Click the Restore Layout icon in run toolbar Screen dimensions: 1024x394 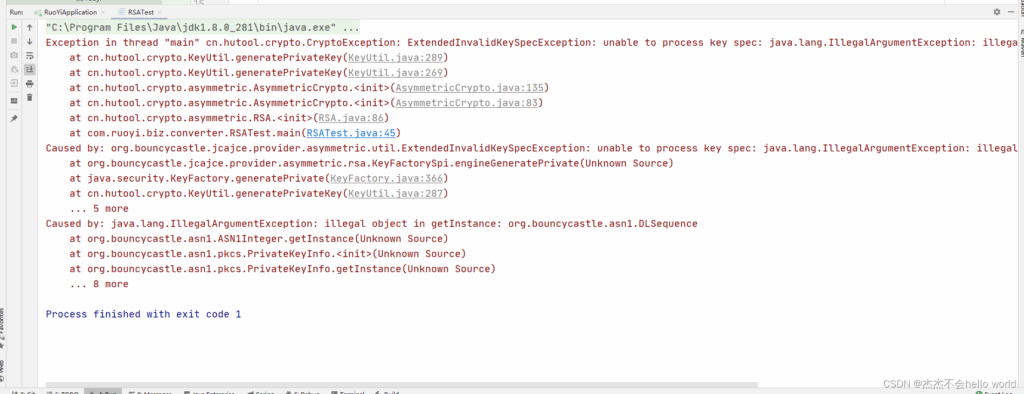pos(14,101)
